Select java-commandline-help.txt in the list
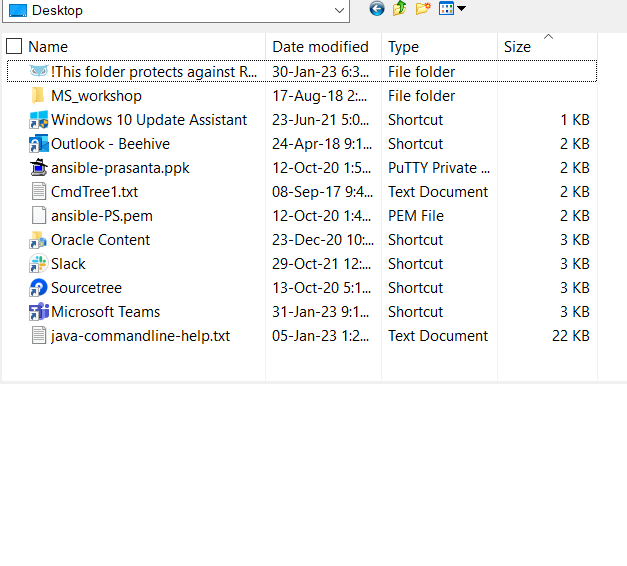 pyautogui.click(x=140, y=336)
